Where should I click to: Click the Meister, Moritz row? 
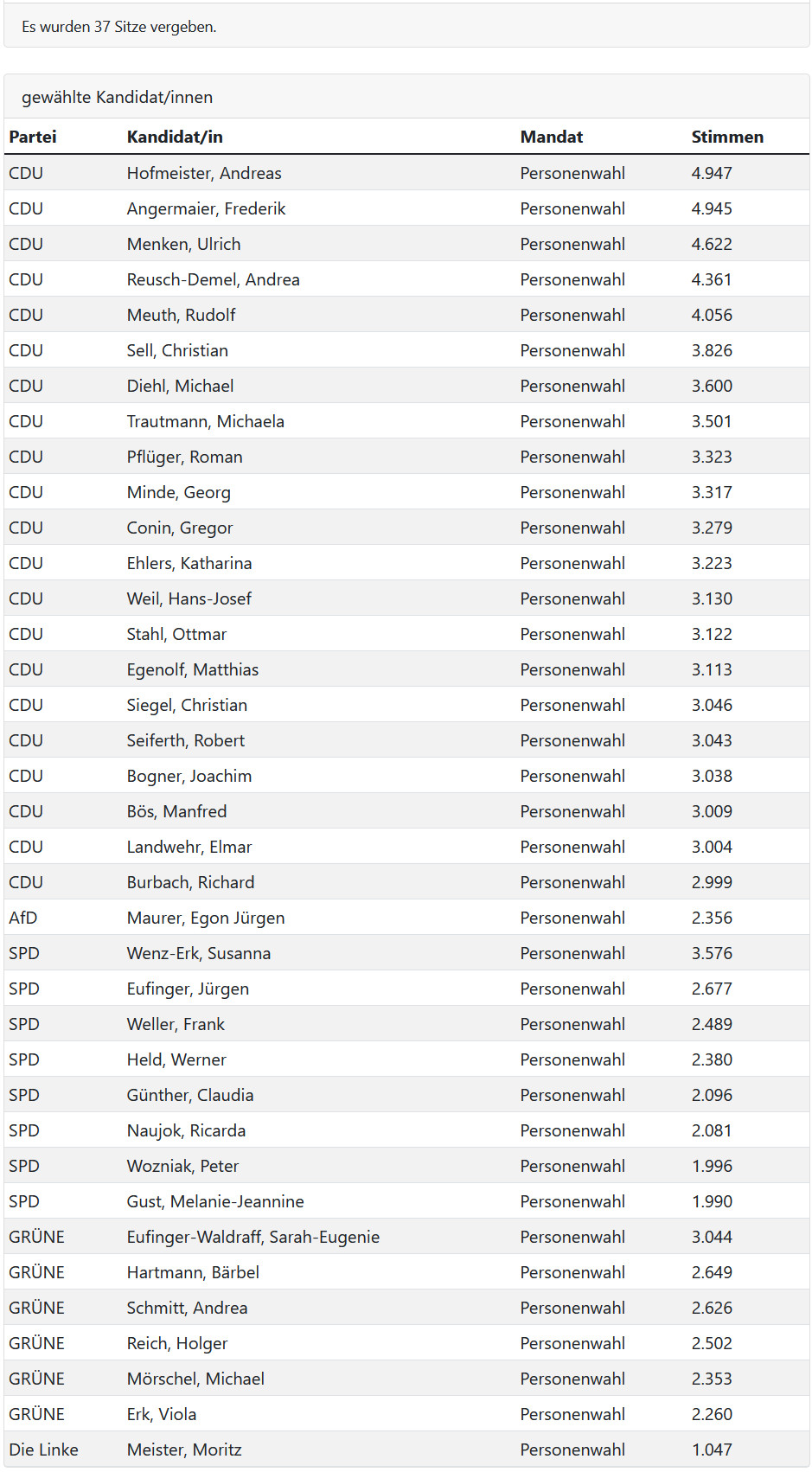406,1450
